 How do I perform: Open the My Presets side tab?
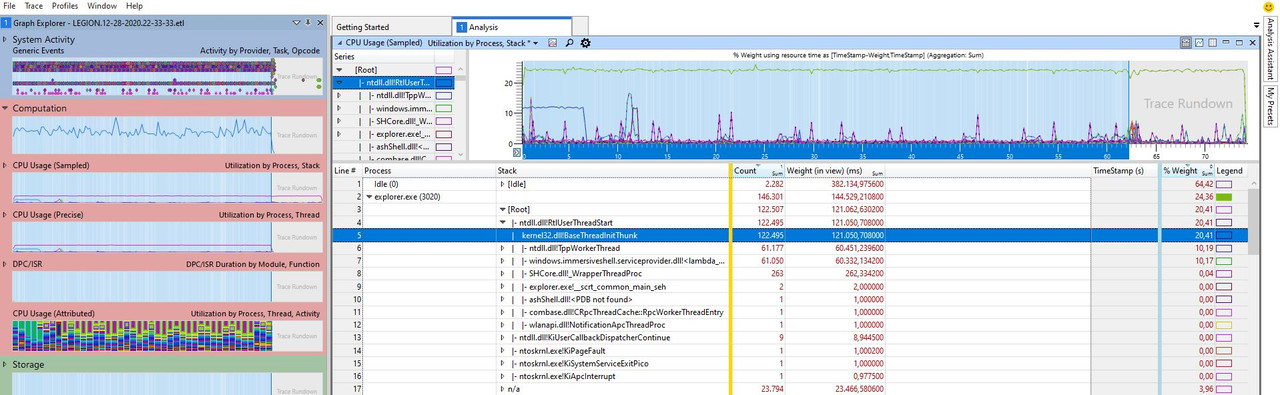pos(1271,107)
